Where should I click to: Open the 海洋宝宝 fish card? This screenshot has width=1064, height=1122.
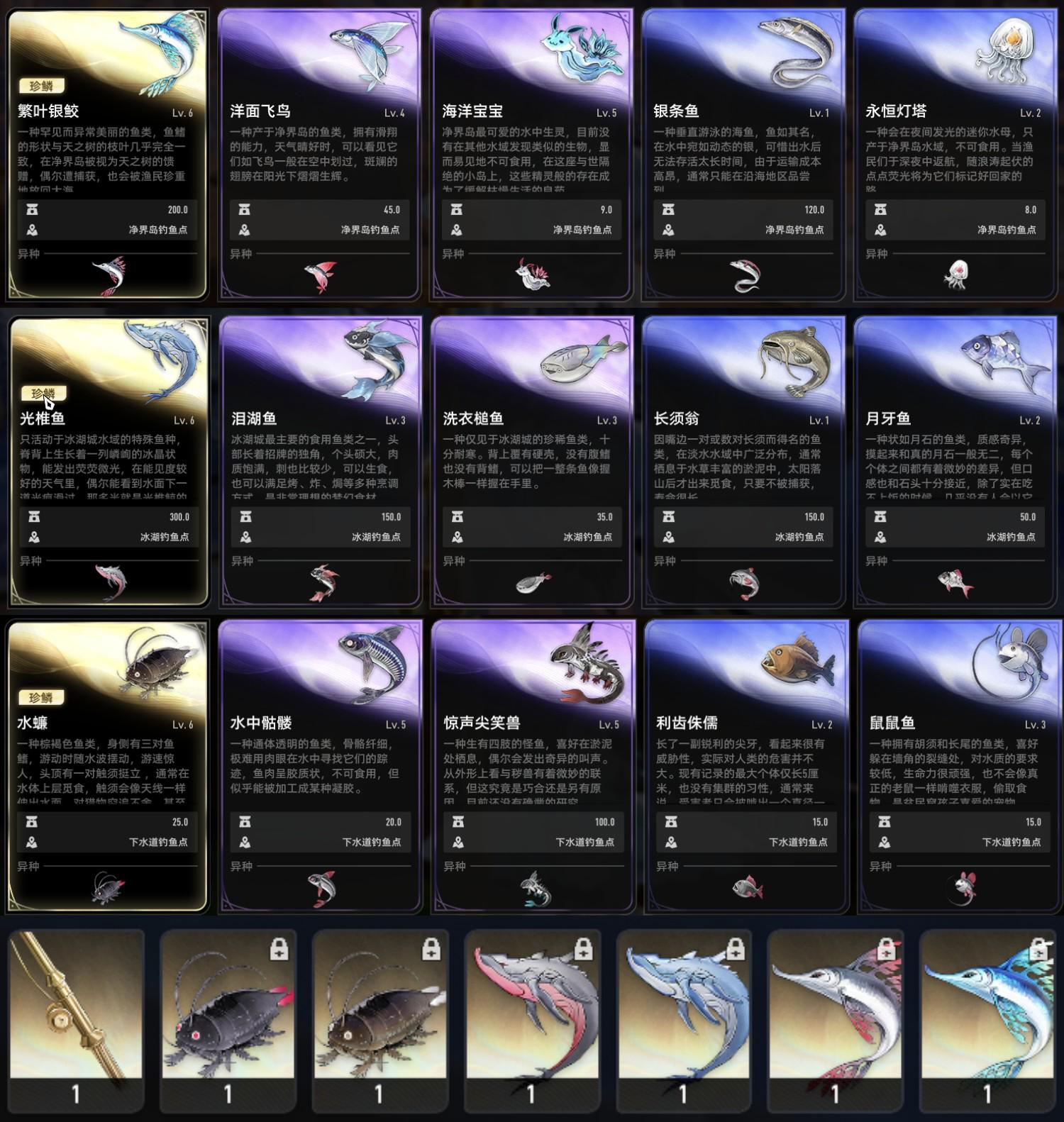tap(531, 153)
